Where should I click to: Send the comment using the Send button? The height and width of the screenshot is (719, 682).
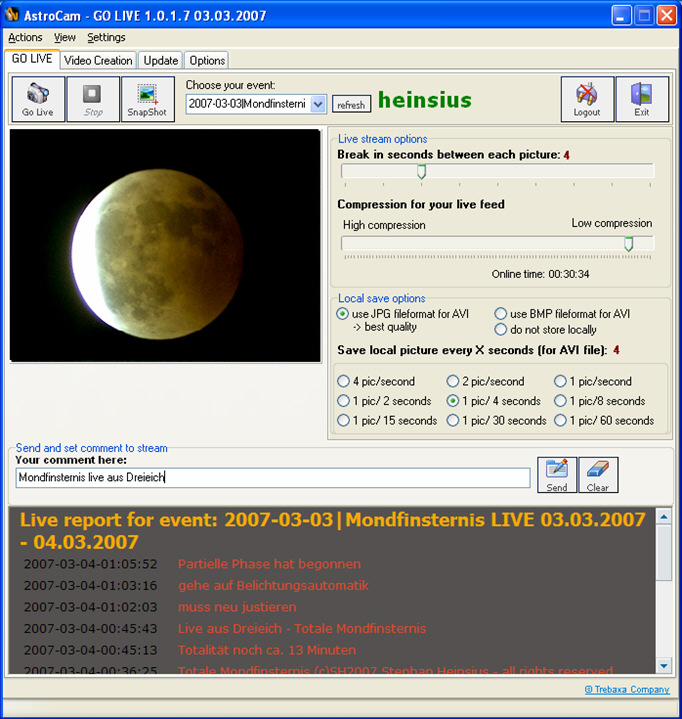557,475
